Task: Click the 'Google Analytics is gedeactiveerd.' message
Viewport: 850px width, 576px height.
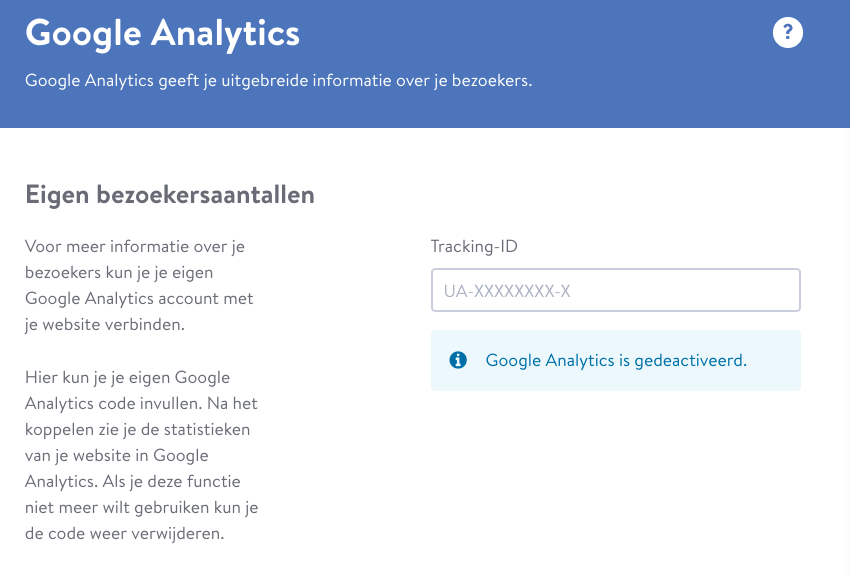Action: [616, 360]
